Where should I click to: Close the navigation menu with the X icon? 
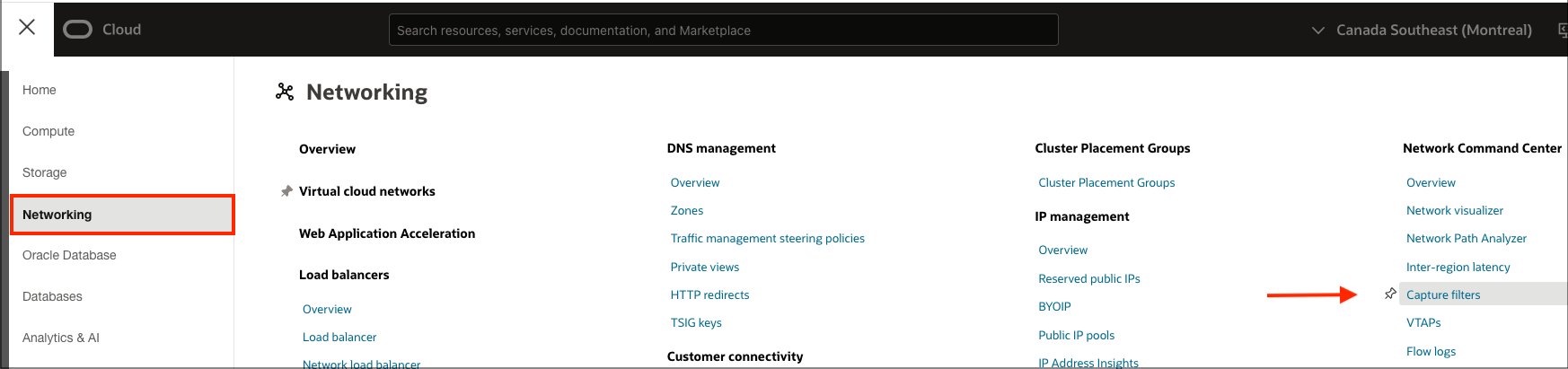pyautogui.click(x=27, y=27)
